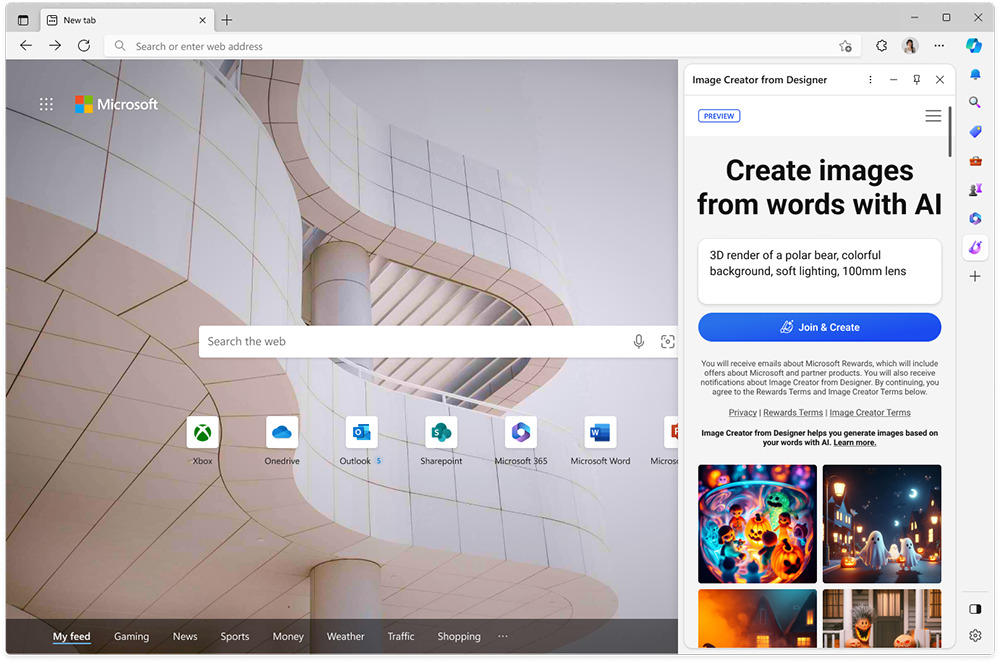Launch Outlook from the quick links
The width and height of the screenshot is (1000, 663).
tap(360, 432)
